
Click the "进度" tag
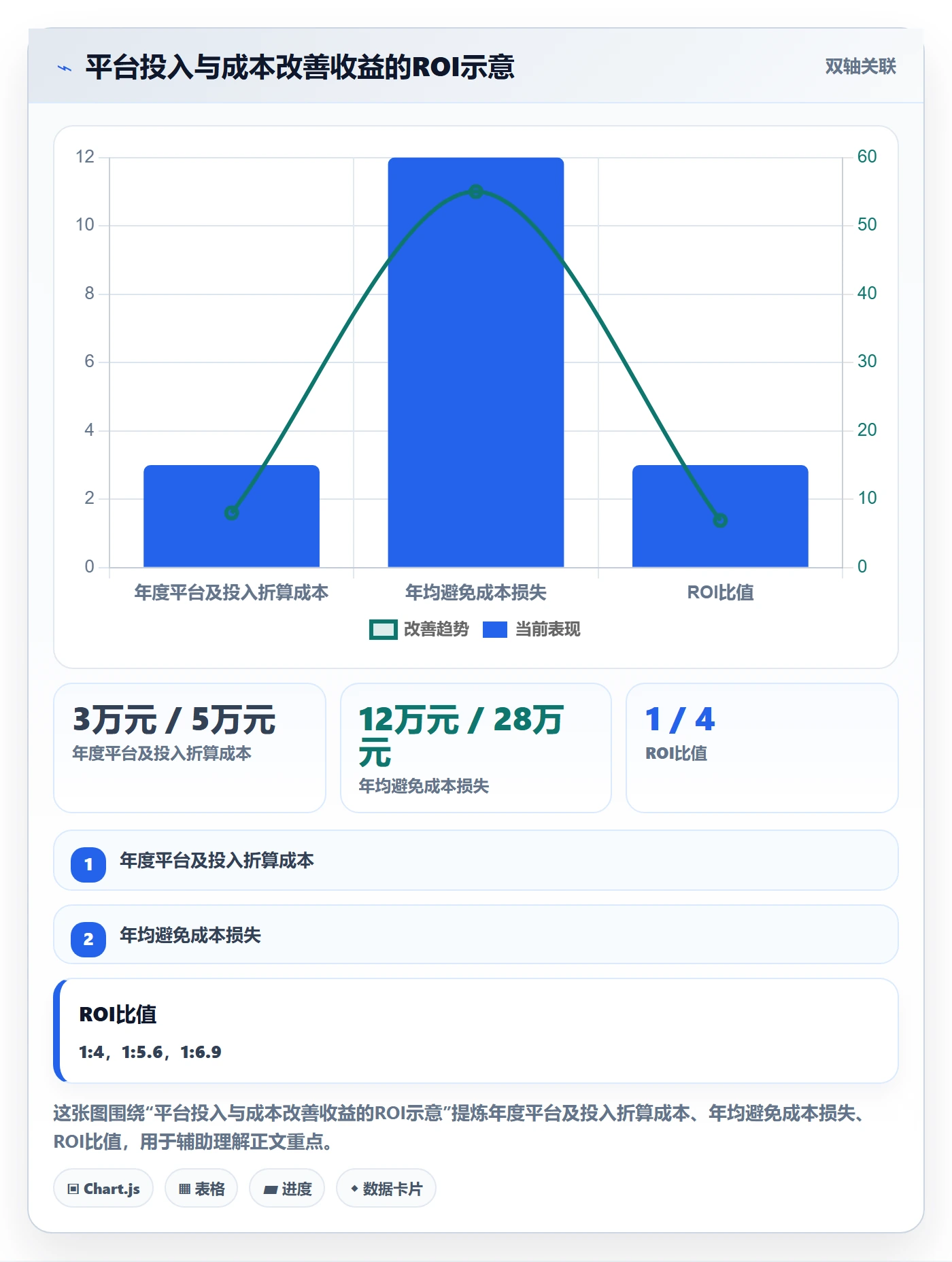point(287,1189)
